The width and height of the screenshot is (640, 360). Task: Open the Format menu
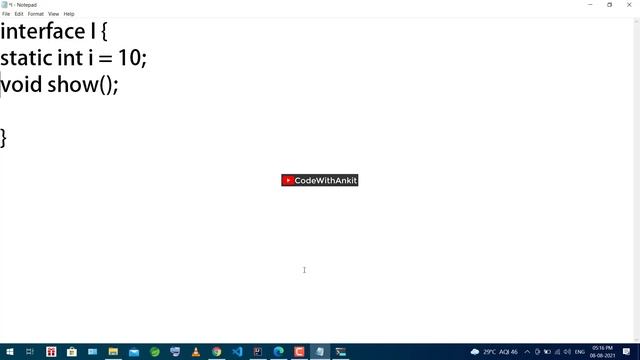(36, 14)
